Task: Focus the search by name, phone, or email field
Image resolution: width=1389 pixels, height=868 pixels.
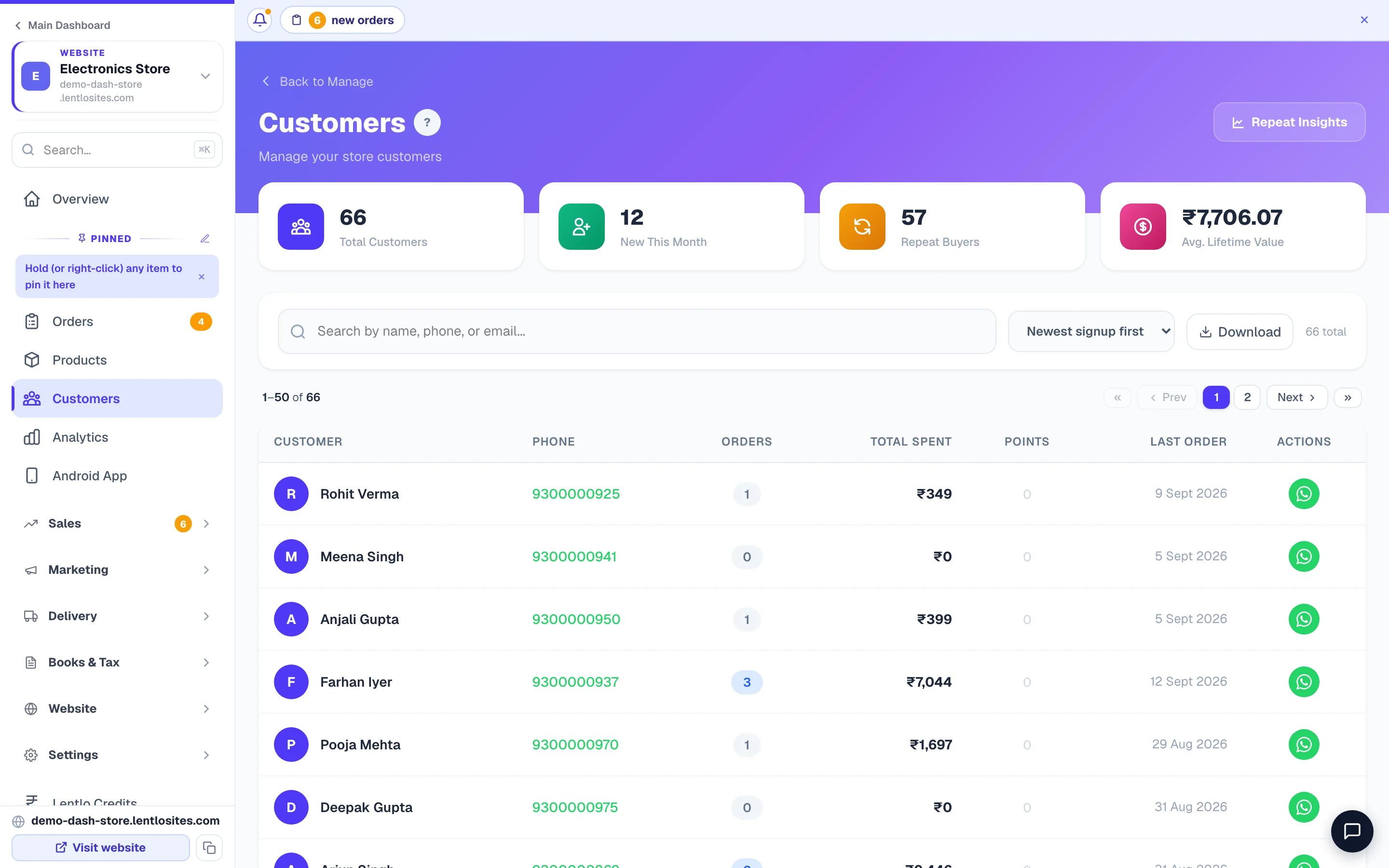Action: coord(637,331)
